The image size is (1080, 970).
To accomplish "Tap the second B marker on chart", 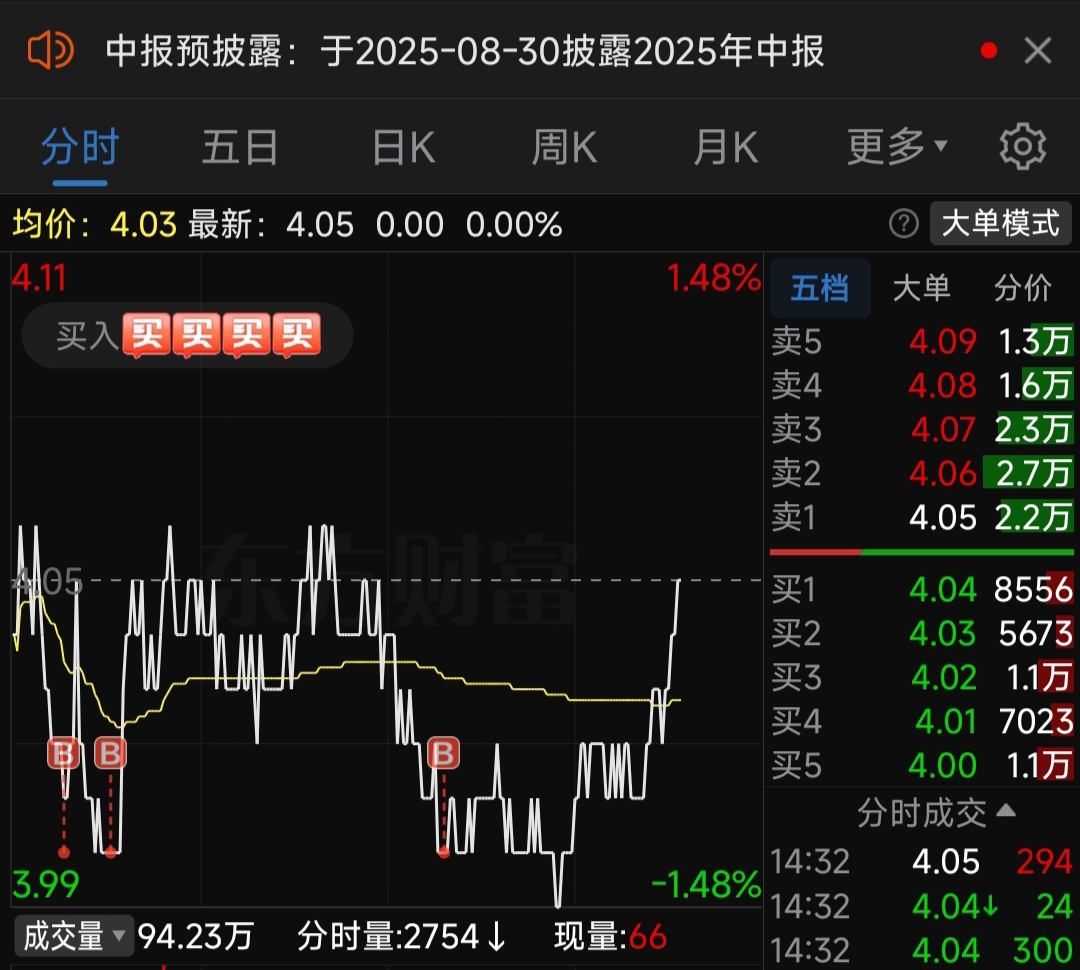I will tap(110, 753).
